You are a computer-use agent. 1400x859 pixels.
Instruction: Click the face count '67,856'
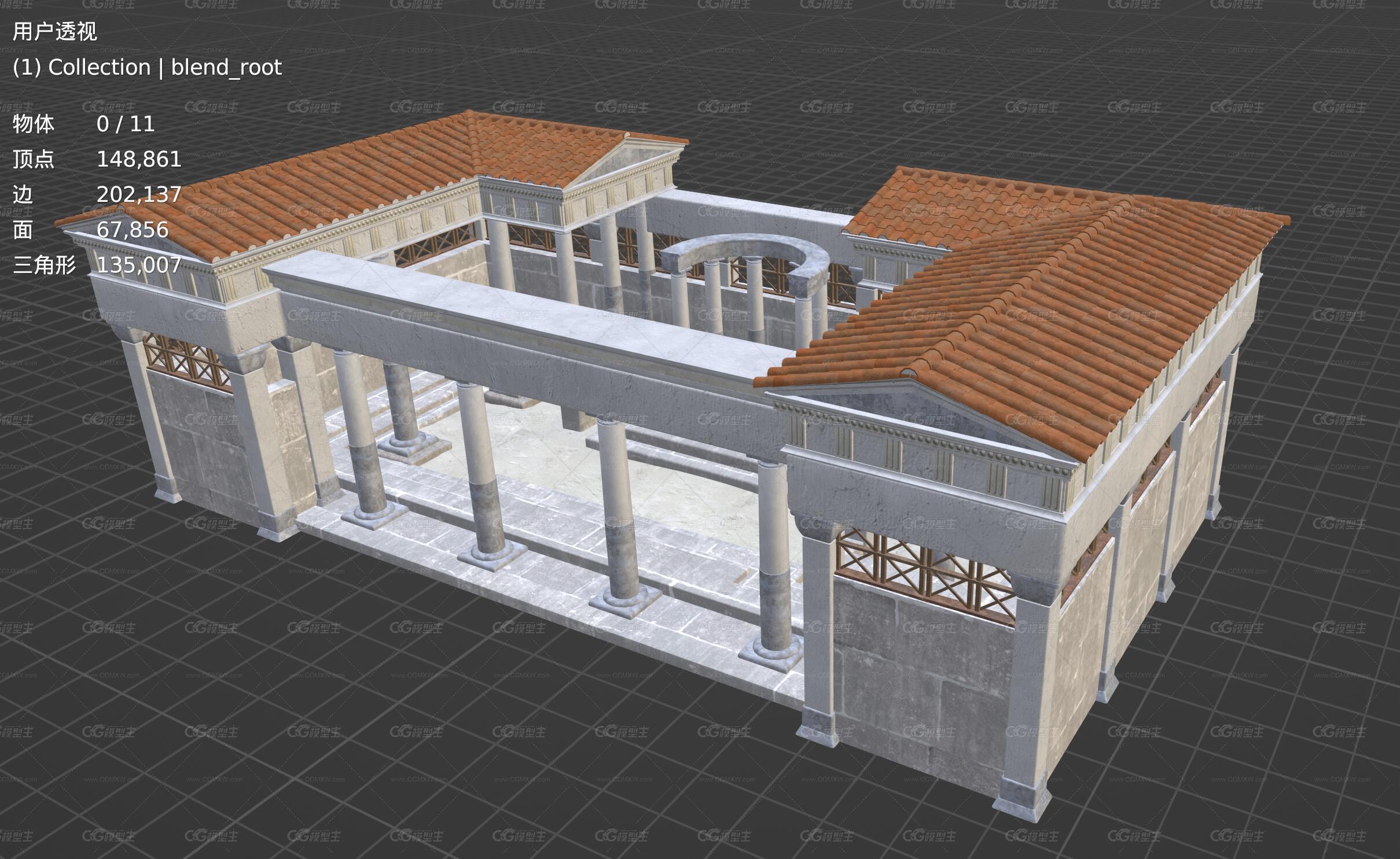pos(133,230)
